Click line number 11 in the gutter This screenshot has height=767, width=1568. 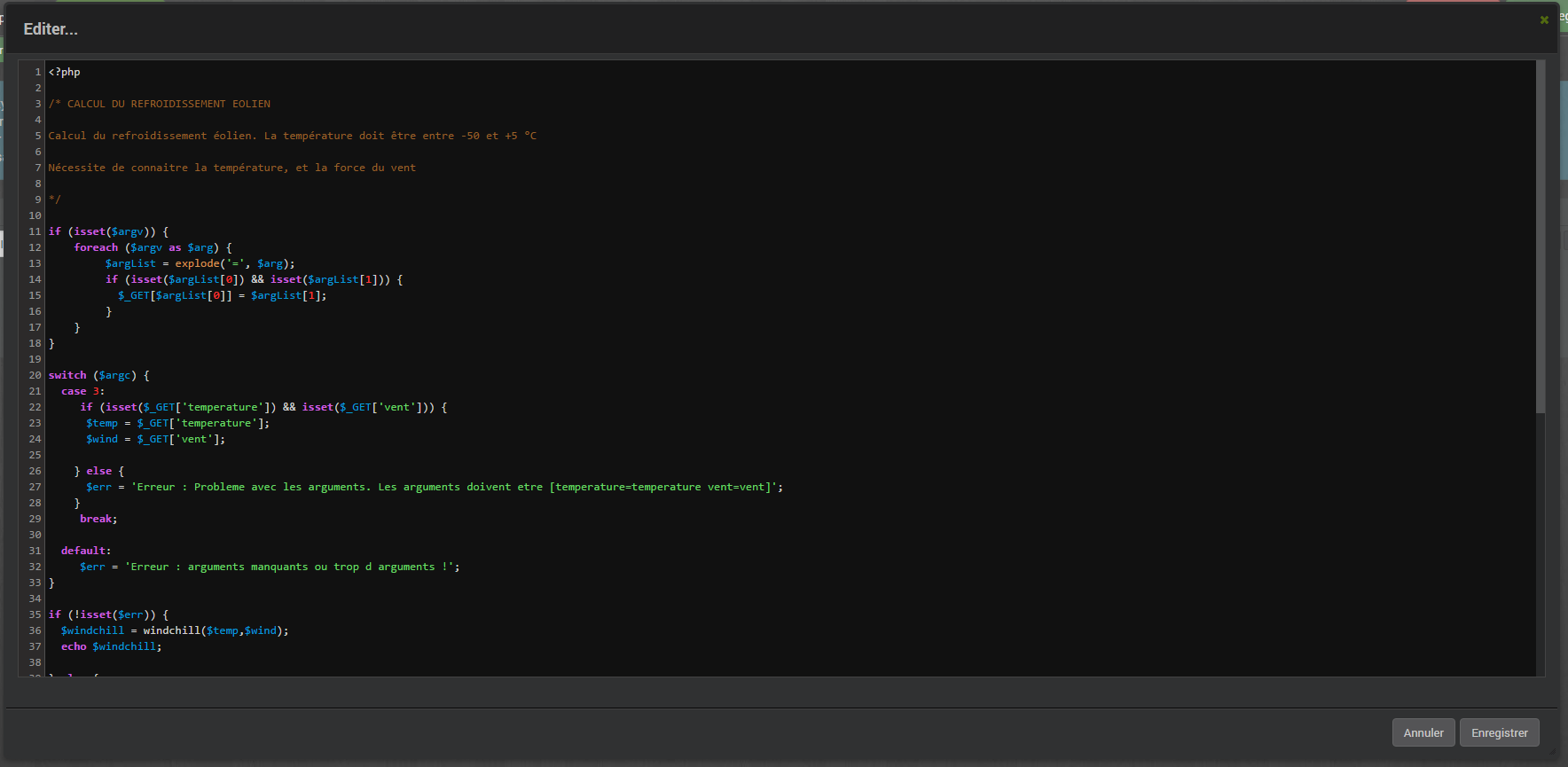35,231
